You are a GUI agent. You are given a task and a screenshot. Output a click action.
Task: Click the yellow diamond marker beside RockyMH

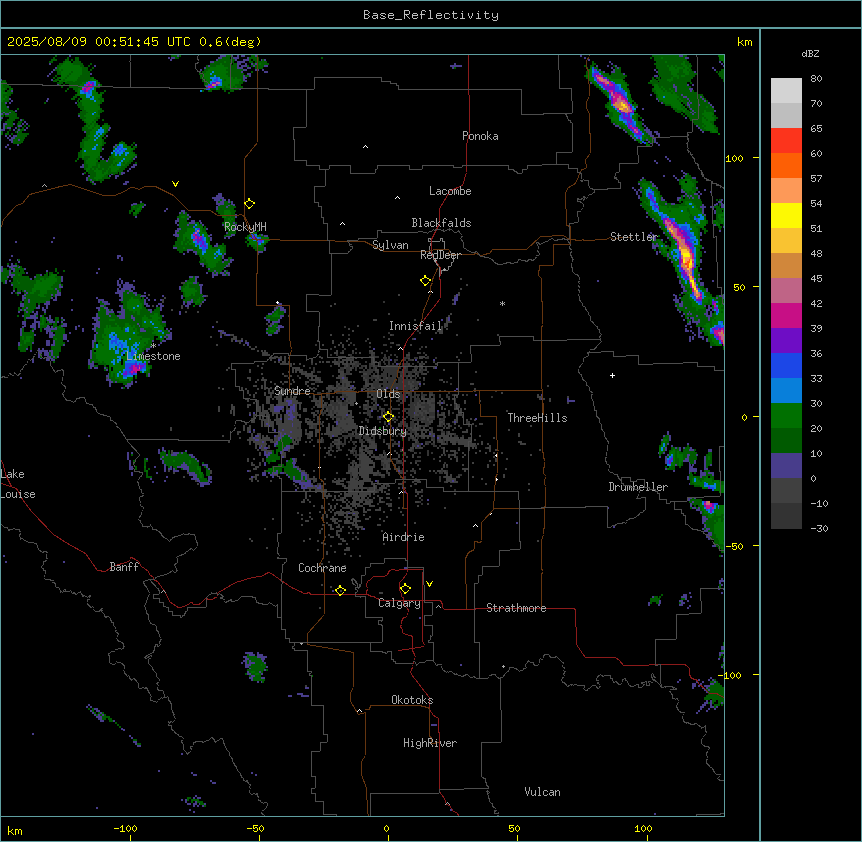250,204
